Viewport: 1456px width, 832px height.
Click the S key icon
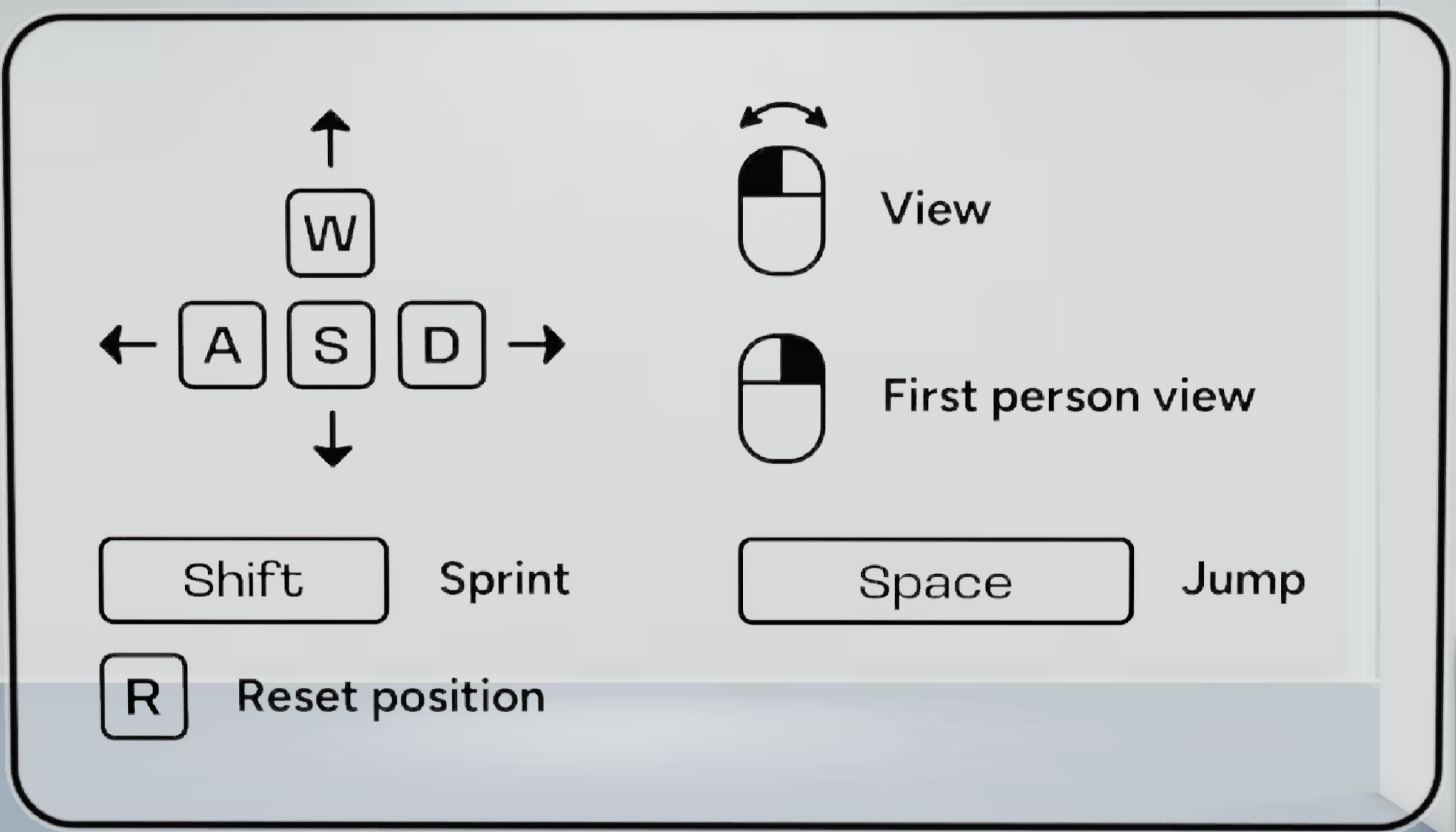(331, 345)
